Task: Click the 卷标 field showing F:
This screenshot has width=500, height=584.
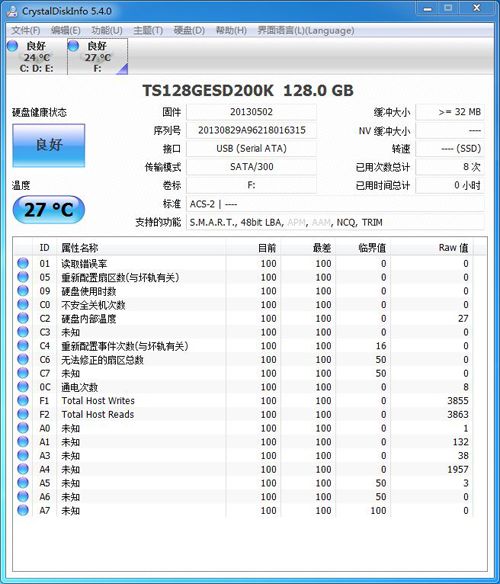Action: point(251,185)
